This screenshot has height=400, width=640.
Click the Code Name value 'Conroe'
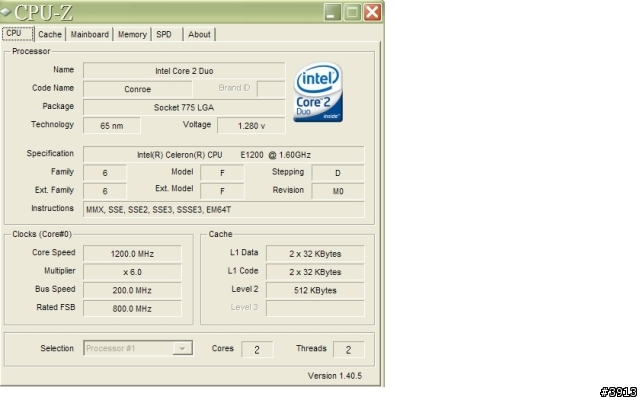coord(138,89)
